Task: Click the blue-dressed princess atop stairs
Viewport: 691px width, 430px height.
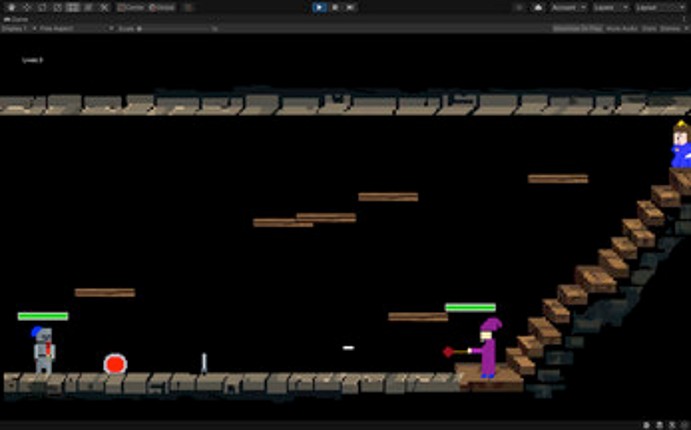Action: click(x=681, y=145)
